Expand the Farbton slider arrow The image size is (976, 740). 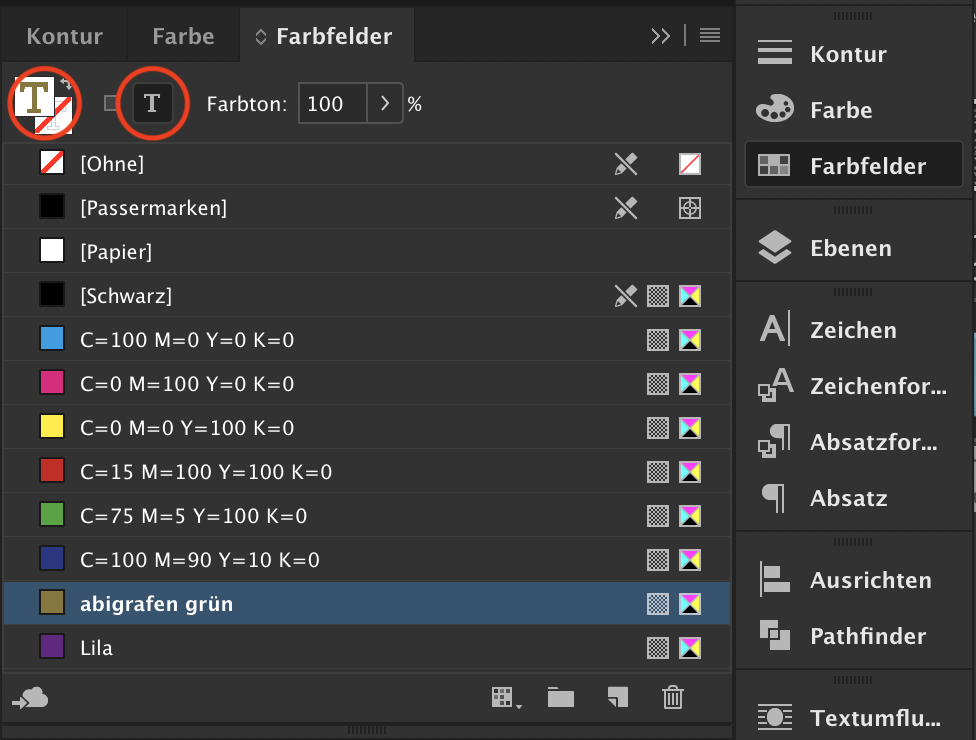click(385, 103)
